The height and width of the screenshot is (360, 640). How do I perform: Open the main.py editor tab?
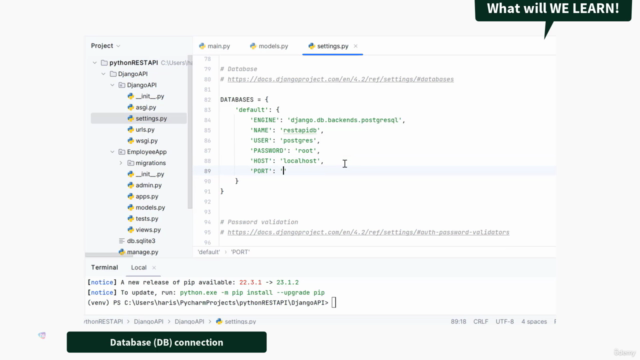pyautogui.click(x=215, y=46)
